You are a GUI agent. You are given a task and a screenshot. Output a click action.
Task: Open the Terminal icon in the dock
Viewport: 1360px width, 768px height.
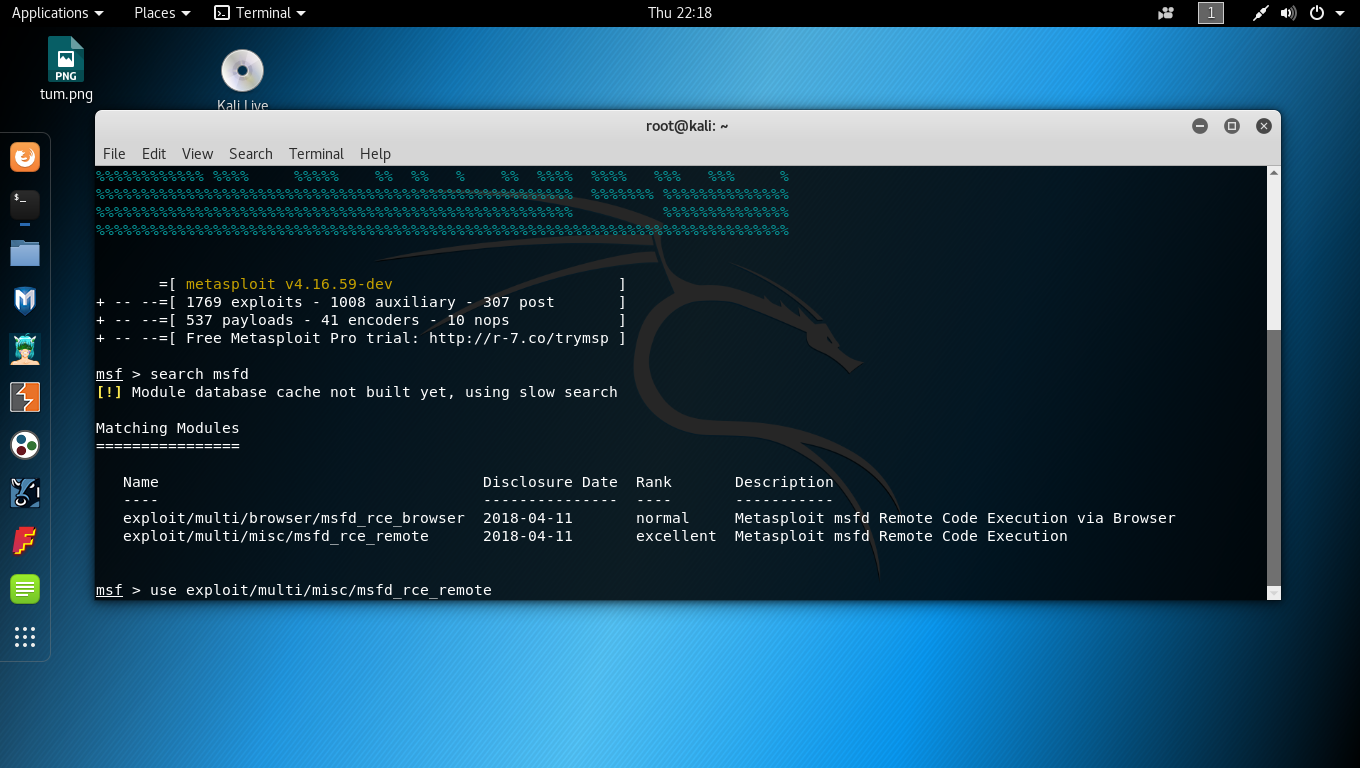pos(25,205)
